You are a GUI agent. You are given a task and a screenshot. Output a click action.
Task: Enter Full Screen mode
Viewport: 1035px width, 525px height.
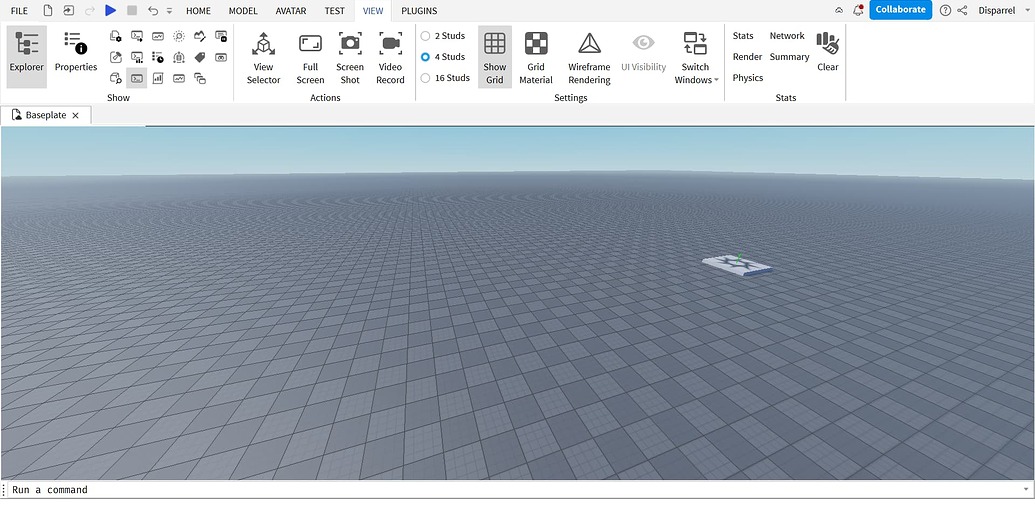(310, 57)
